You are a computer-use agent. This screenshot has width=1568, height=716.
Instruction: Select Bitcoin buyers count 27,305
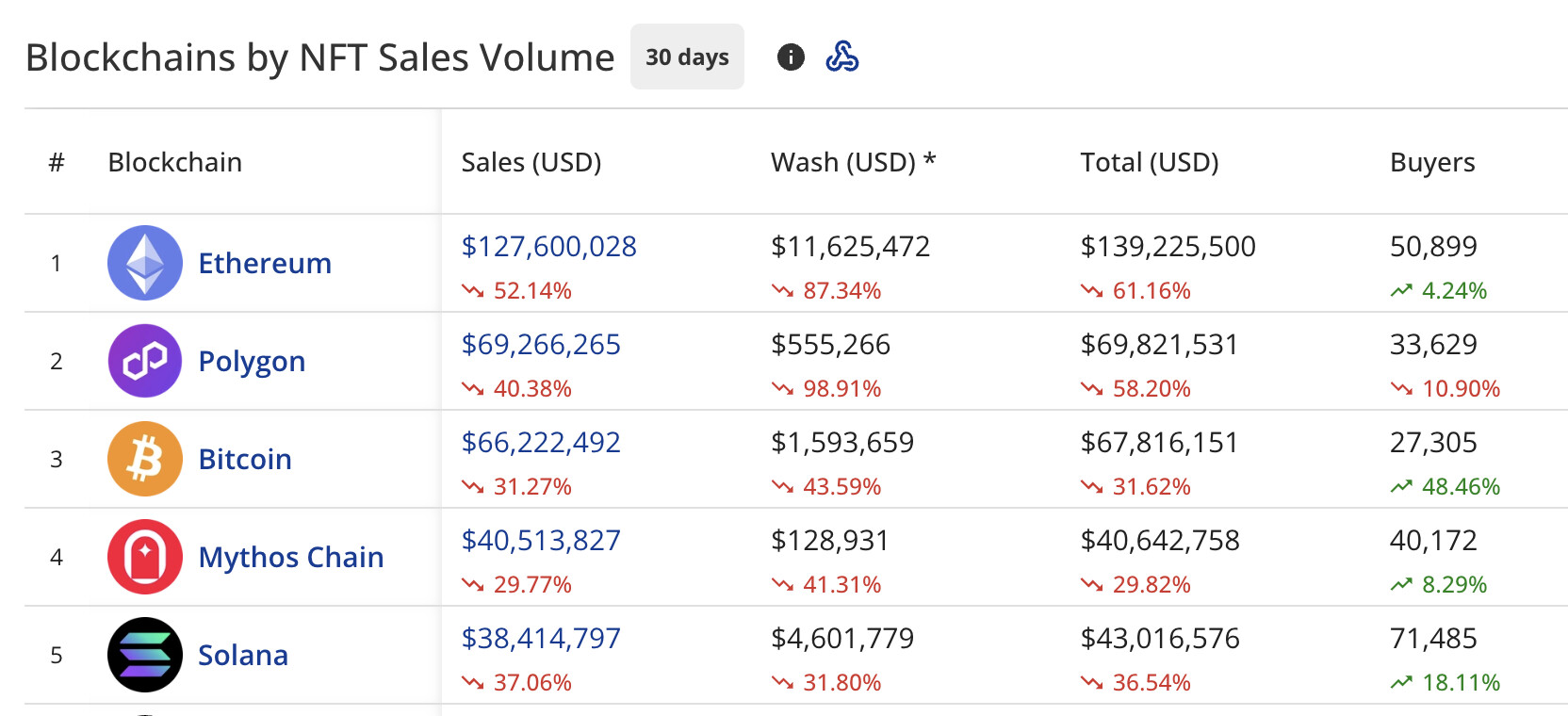tap(1433, 443)
